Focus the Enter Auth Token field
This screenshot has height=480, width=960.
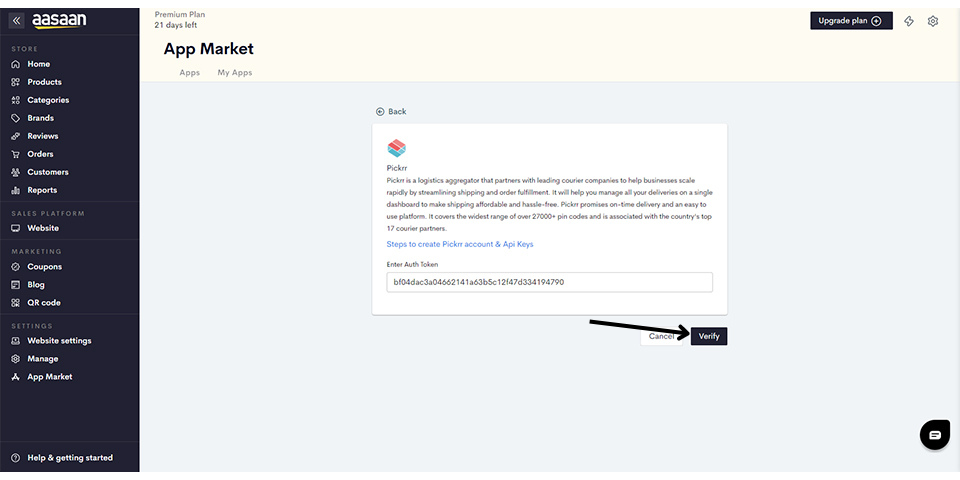click(549, 282)
